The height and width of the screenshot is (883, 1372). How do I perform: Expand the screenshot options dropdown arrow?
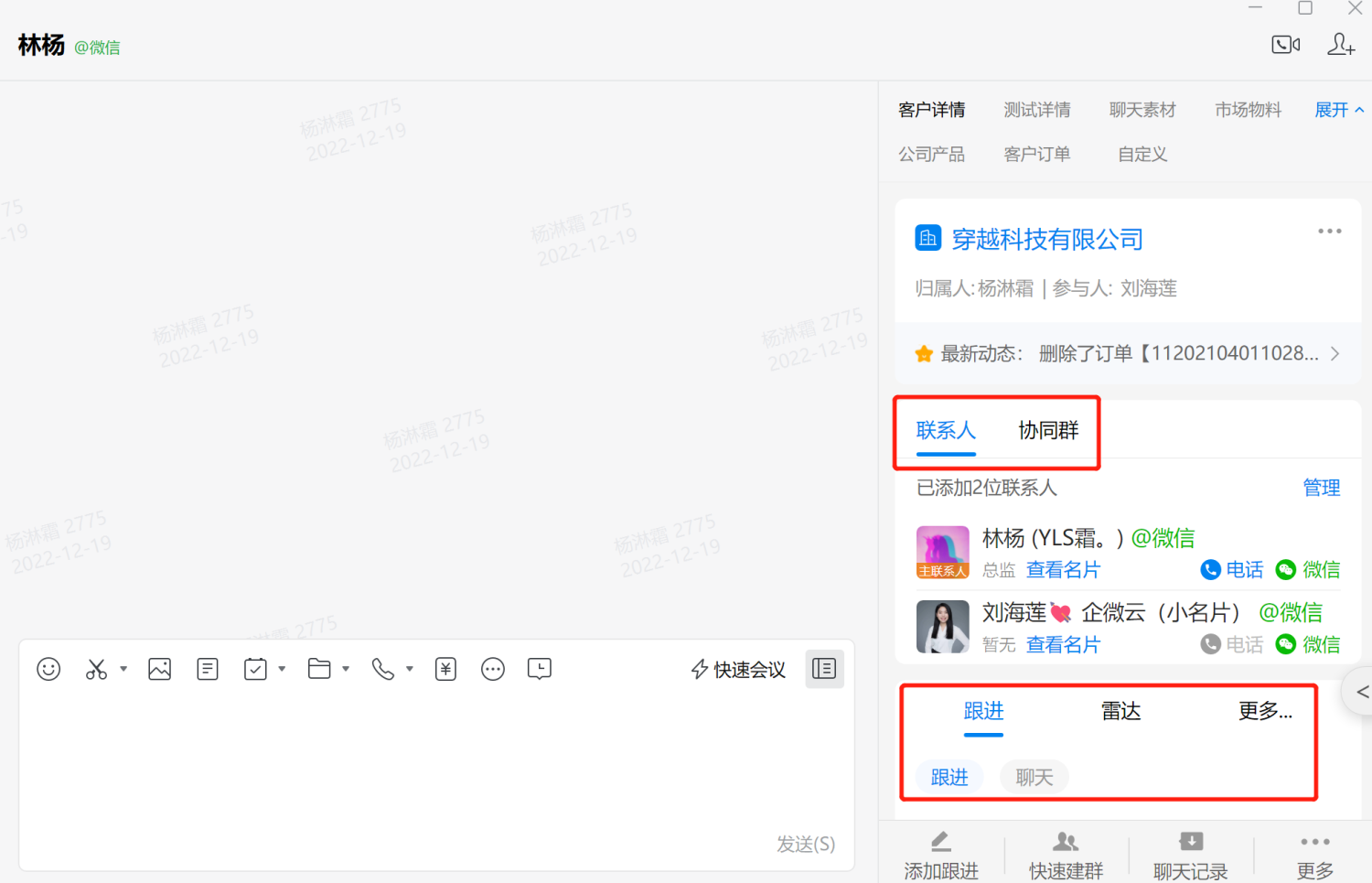123,669
